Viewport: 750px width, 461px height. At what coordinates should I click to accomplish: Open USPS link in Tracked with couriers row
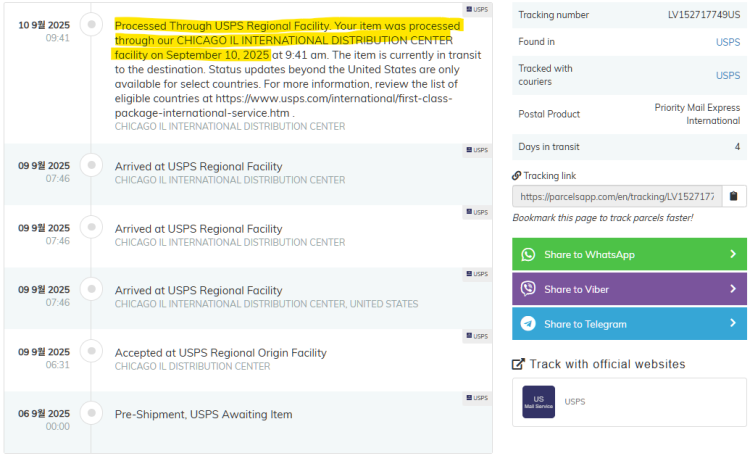(728, 76)
